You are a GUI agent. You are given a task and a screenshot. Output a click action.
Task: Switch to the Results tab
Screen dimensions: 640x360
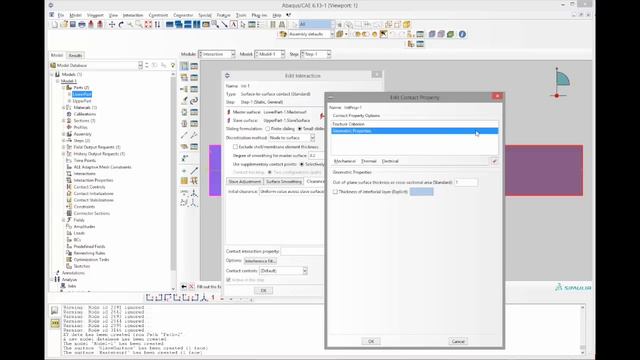75,55
